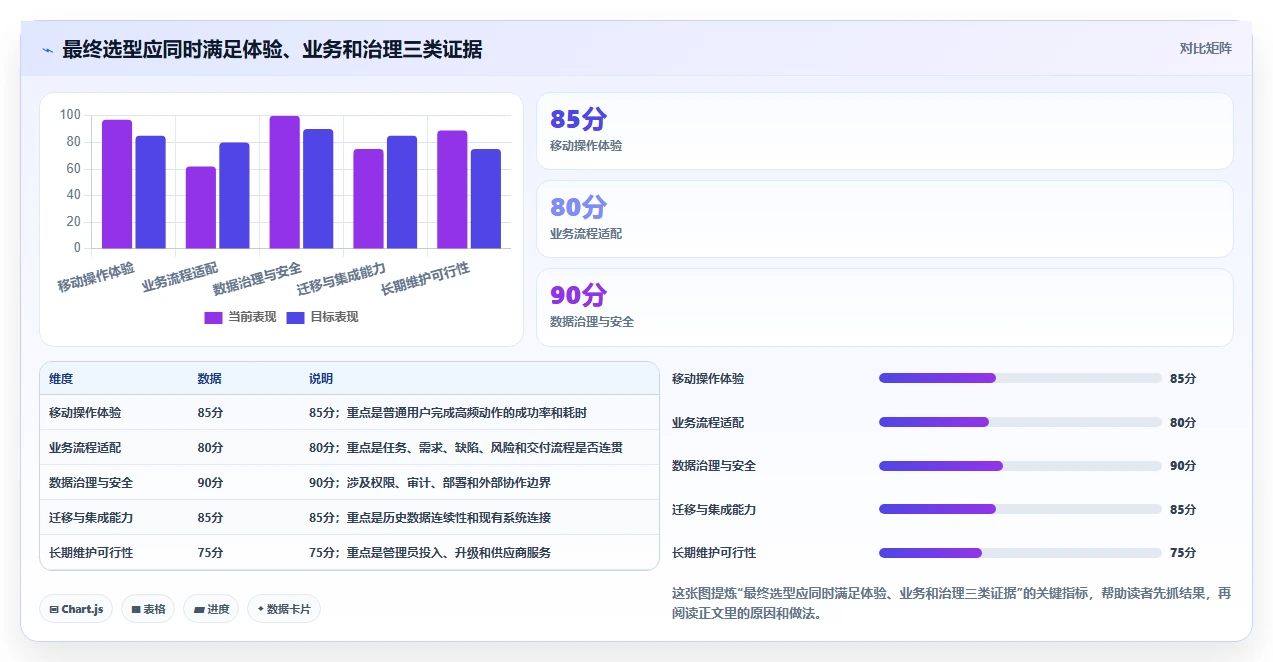This screenshot has width=1273, height=662.
Task: Select table cell 迁移与集成能力
Action: (91, 517)
